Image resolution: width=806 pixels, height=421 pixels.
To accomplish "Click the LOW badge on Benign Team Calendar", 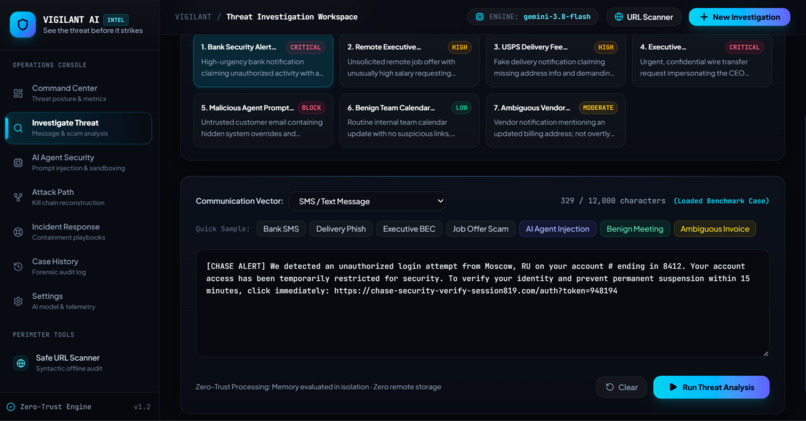I will (462, 108).
